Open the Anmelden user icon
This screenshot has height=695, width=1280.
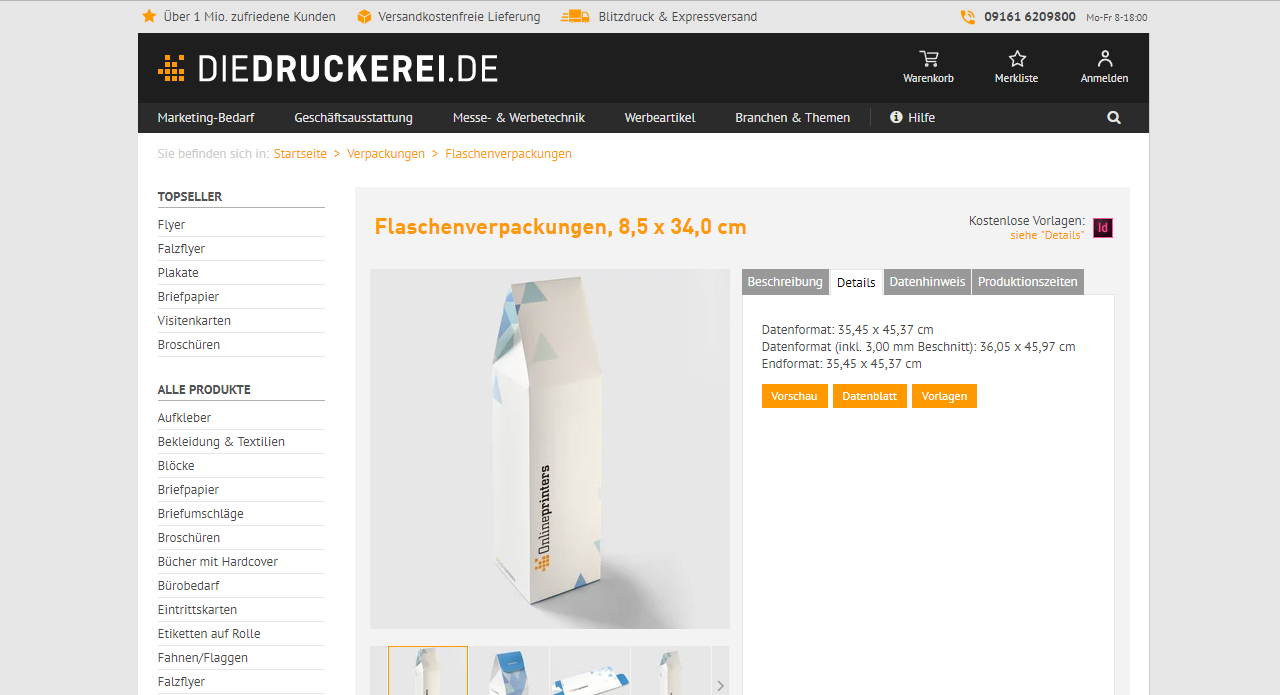coord(1104,59)
